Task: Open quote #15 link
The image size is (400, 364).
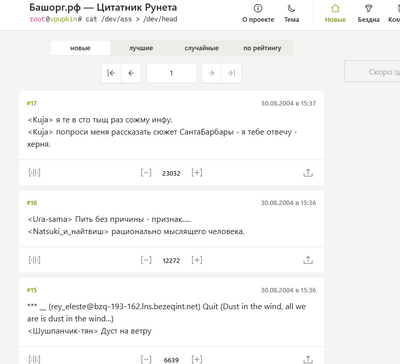Action: click(32, 290)
